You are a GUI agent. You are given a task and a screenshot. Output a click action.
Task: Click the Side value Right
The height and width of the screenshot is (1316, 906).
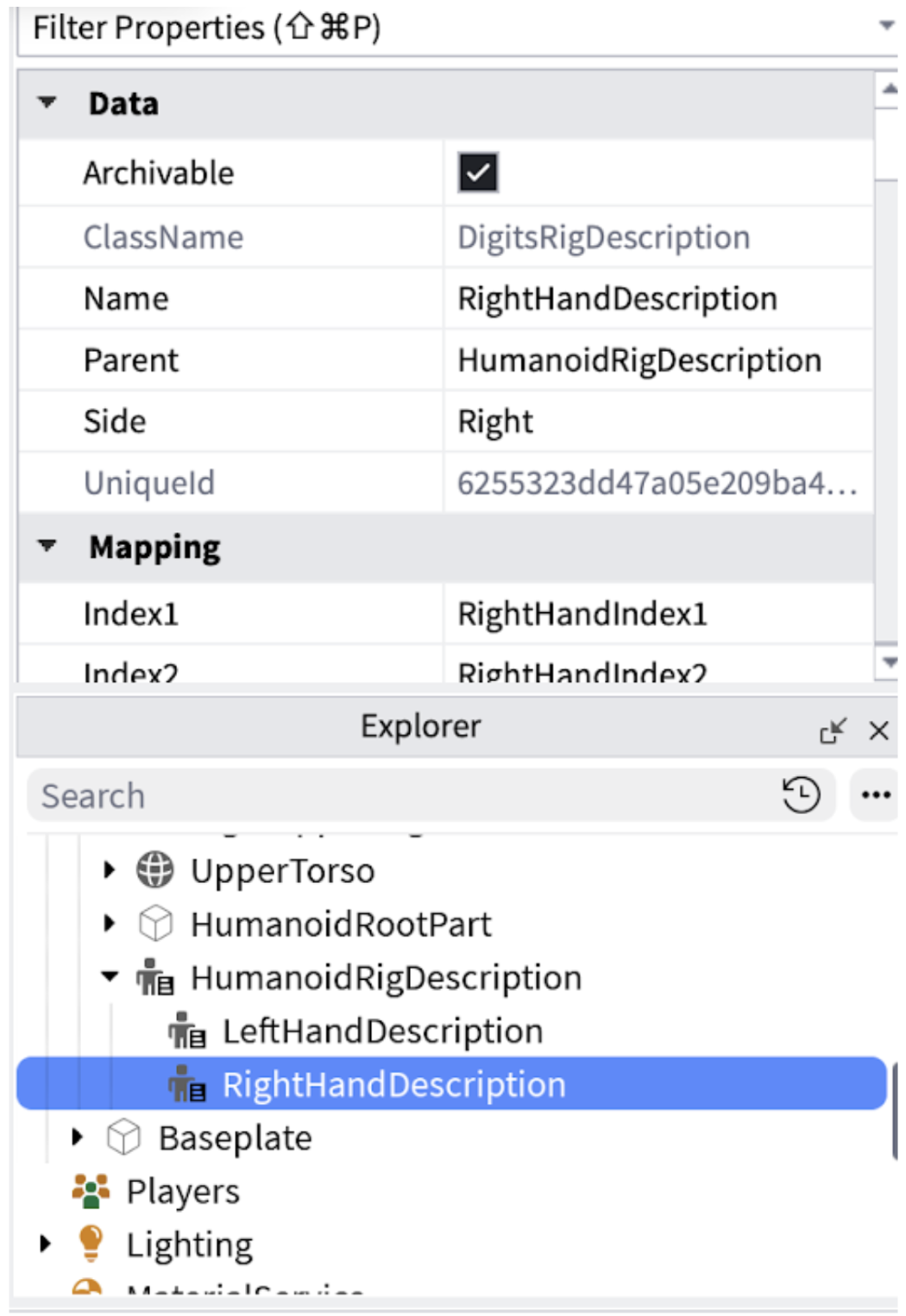tap(495, 422)
